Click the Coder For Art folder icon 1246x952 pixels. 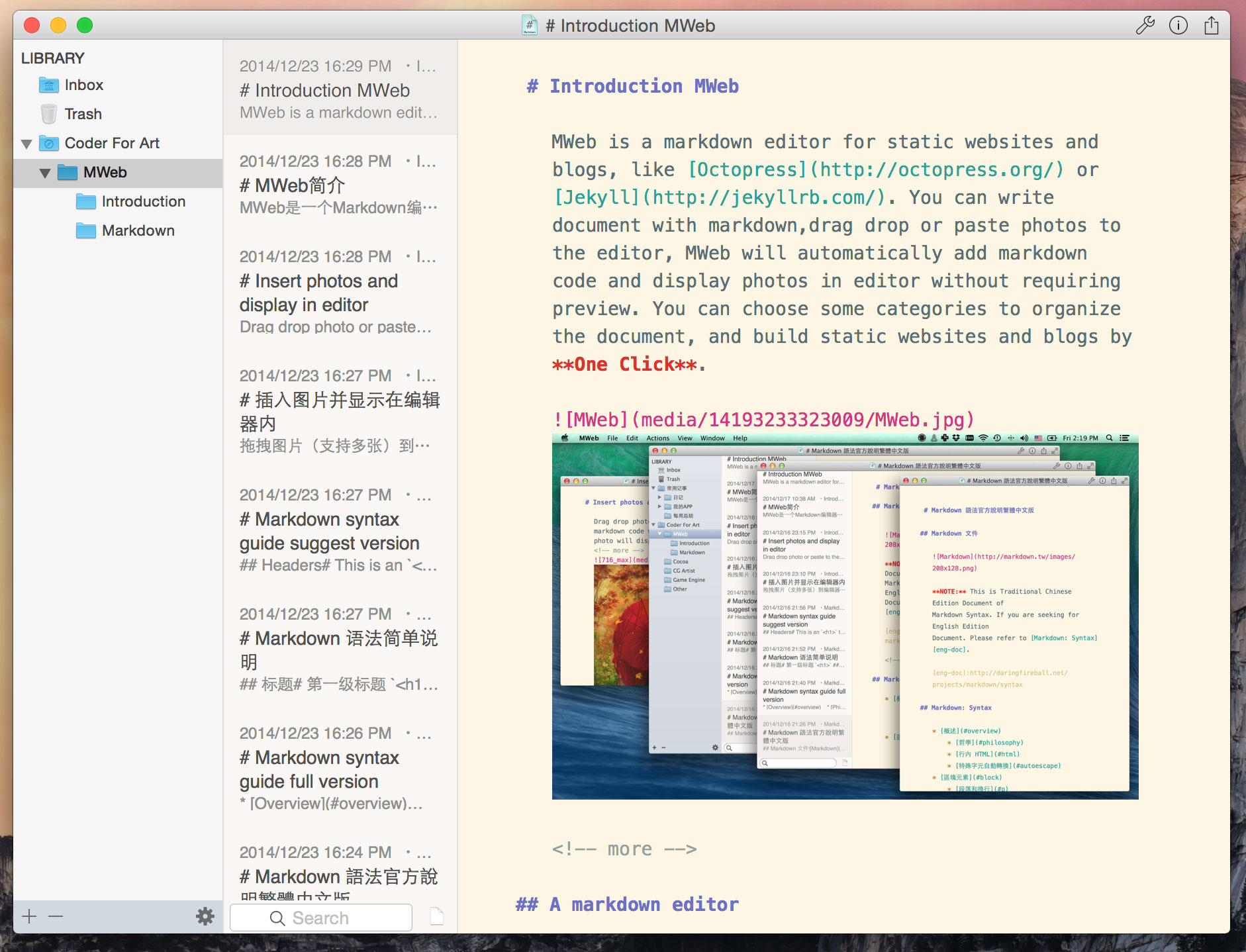48,143
